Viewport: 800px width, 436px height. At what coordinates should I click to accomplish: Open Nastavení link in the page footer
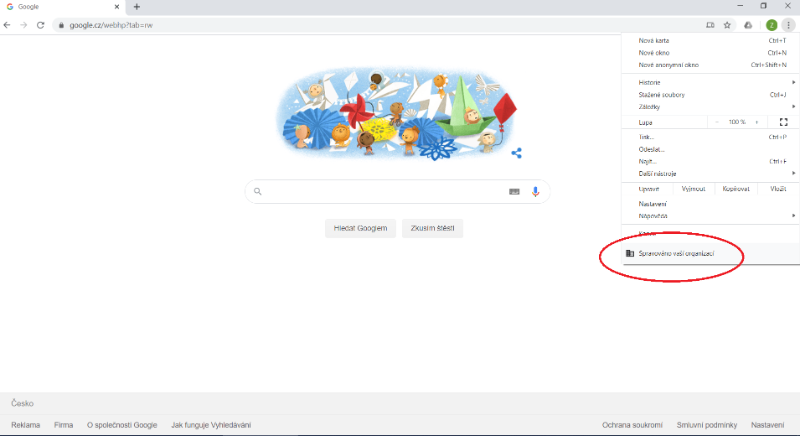click(x=767, y=425)
